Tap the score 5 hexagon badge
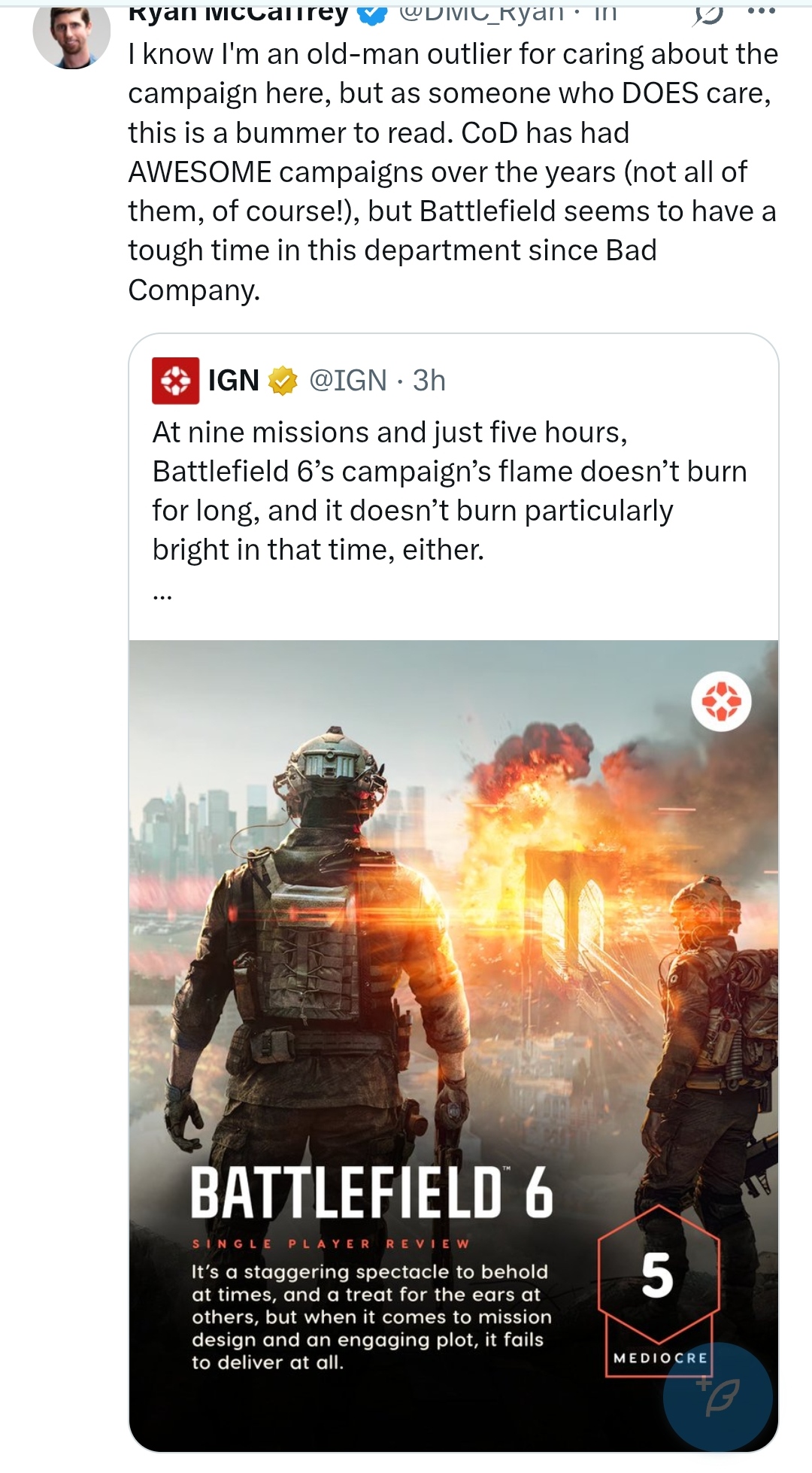Screen dimensions: 812x1473 point(658,1275)
